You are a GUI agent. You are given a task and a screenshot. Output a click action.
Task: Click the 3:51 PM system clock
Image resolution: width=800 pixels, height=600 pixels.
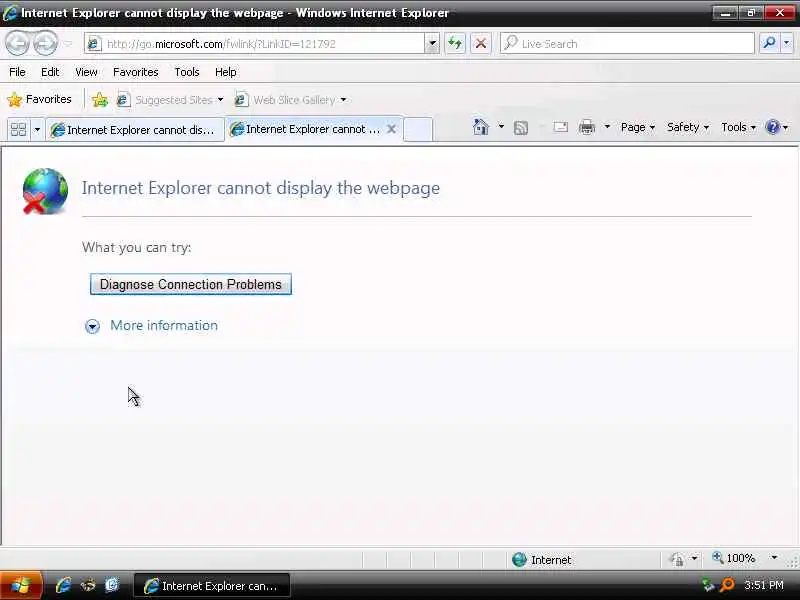[x=764, y=585]
